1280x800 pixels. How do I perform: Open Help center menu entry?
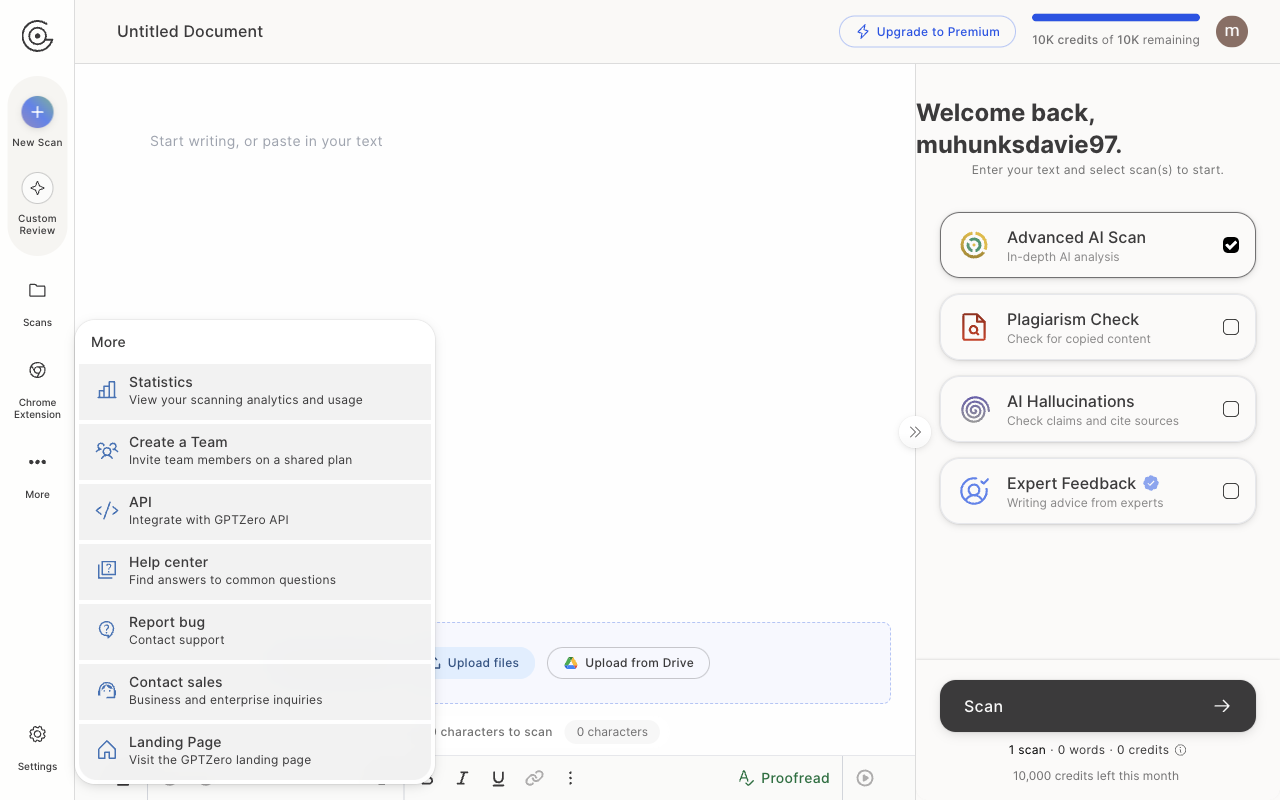(255, 571)
